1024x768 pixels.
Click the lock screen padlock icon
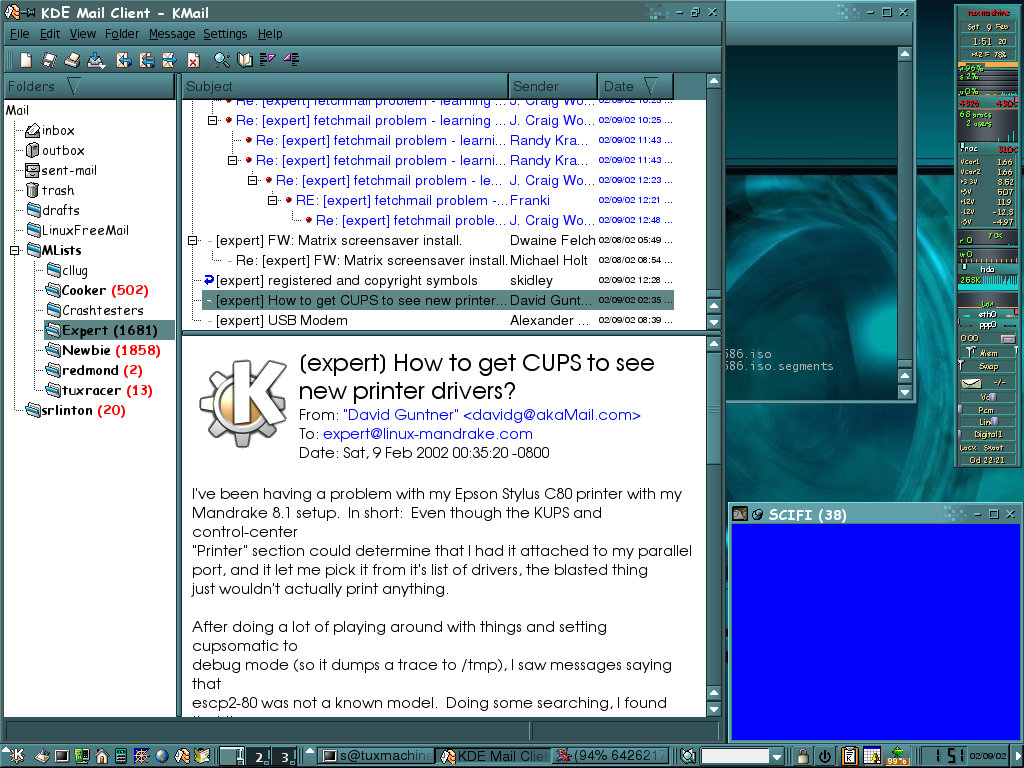[803, 756]
